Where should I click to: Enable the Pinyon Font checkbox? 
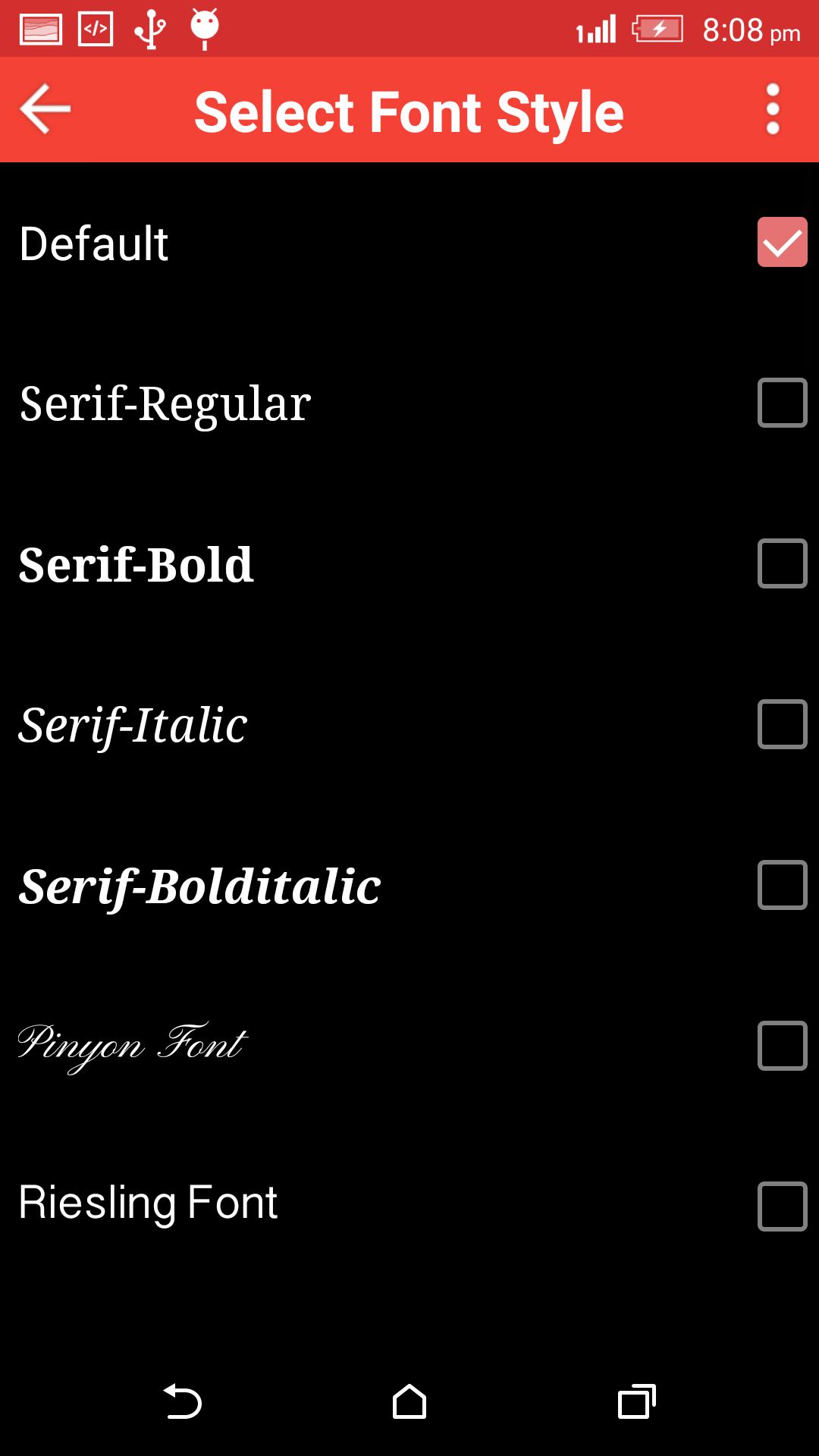pyautogui.click(x=782, y=1046)
